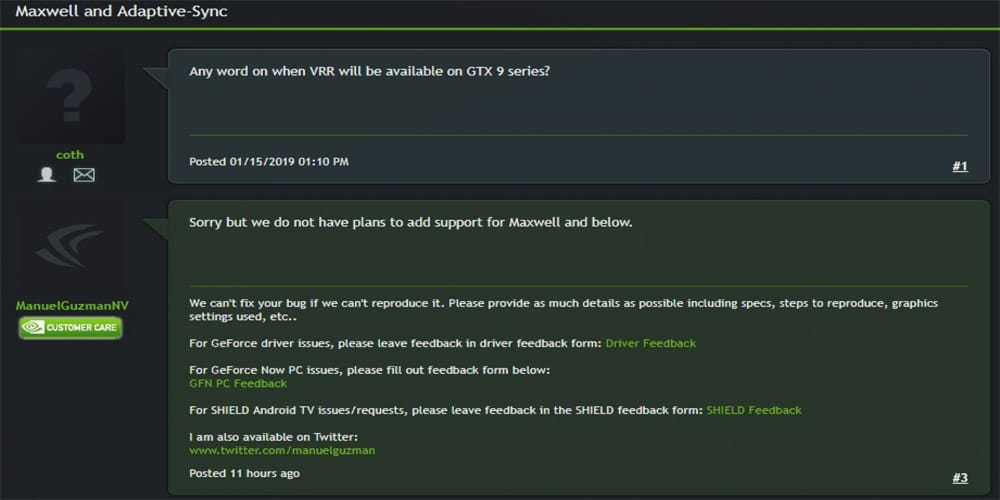
Task: Click the green Customer Care badge
Action: (x=70, y=327)
